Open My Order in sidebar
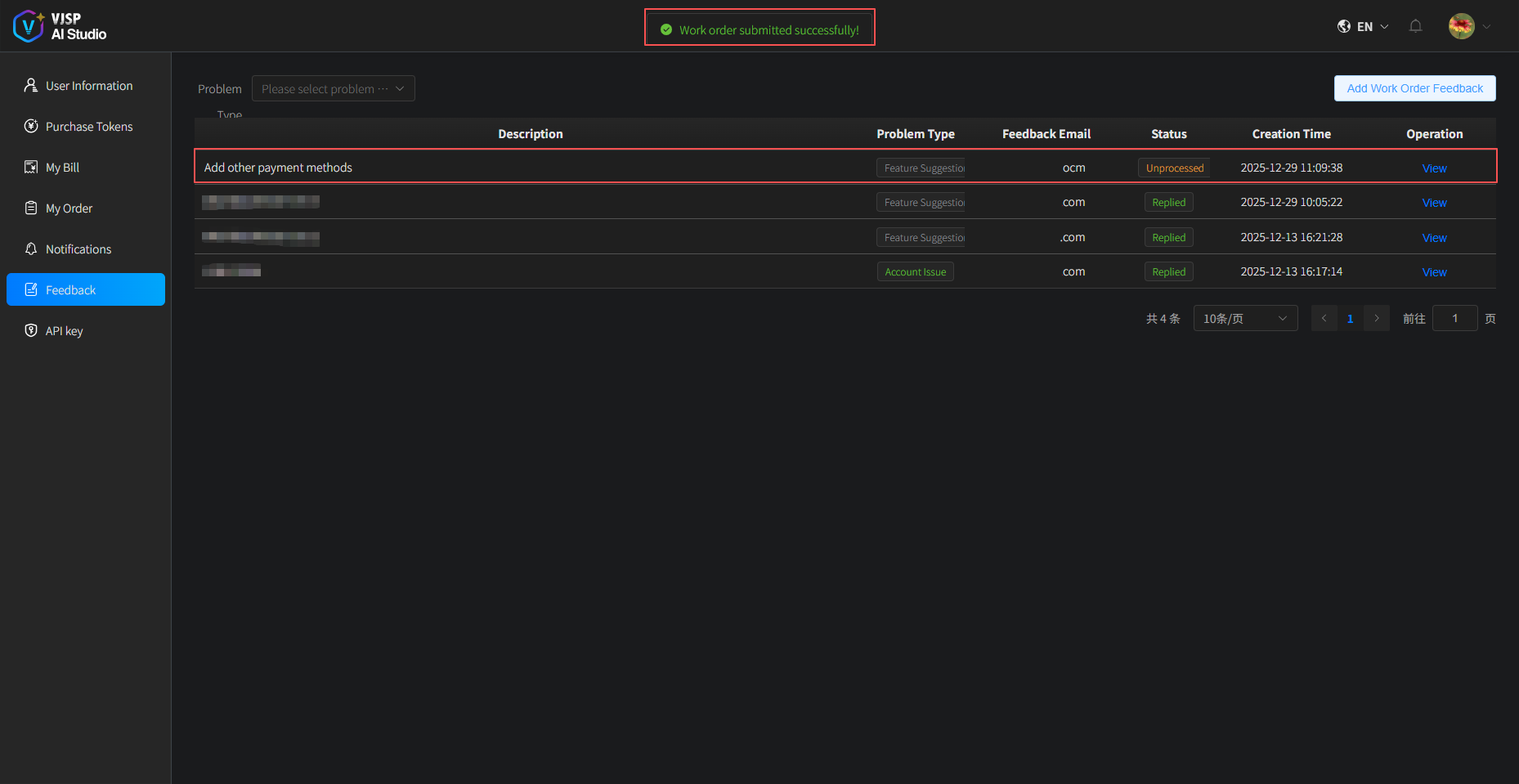The image size is (1519, 784). click(x=69, y=208)
